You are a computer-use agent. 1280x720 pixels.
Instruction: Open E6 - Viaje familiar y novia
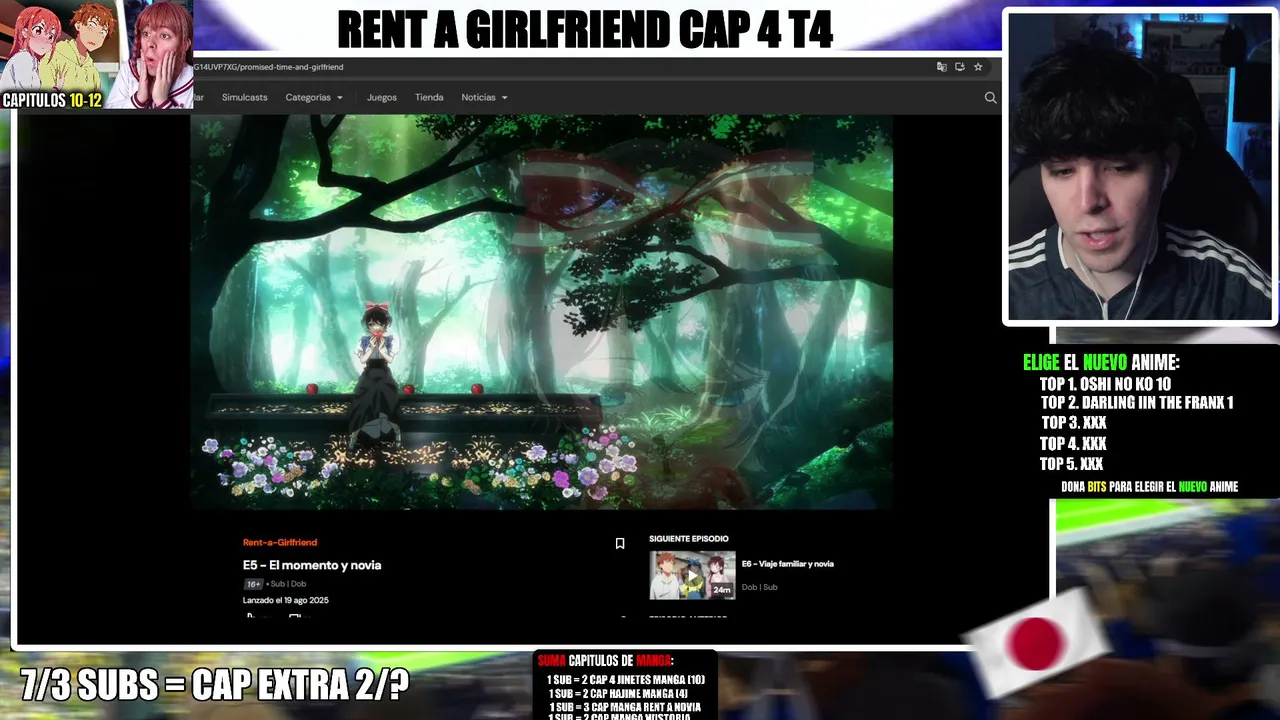pyautogui.click(x=788, y=564)
